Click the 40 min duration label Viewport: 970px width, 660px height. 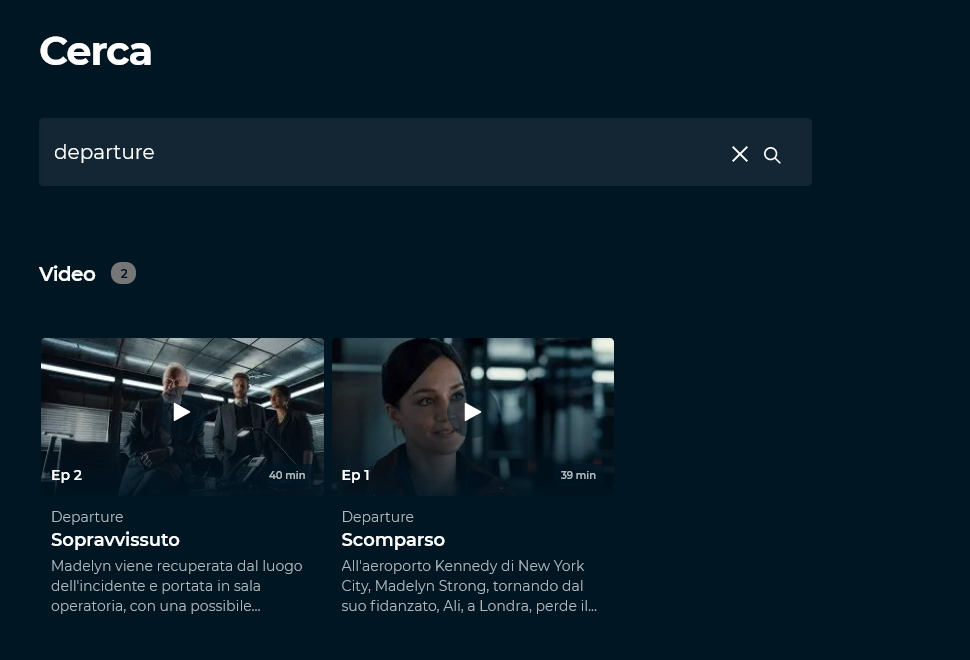coord(287,475)
